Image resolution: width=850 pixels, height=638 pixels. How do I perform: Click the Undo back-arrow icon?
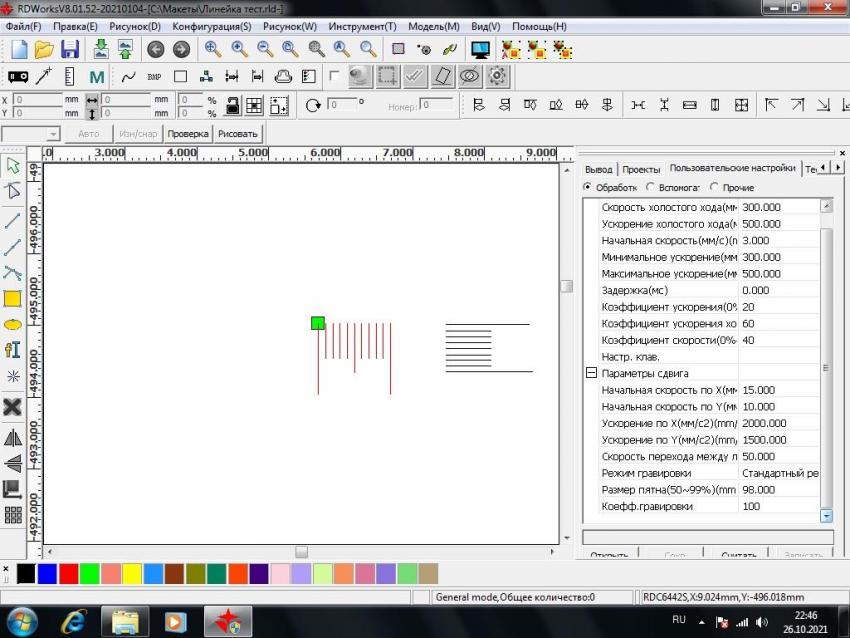pos(155,49)
